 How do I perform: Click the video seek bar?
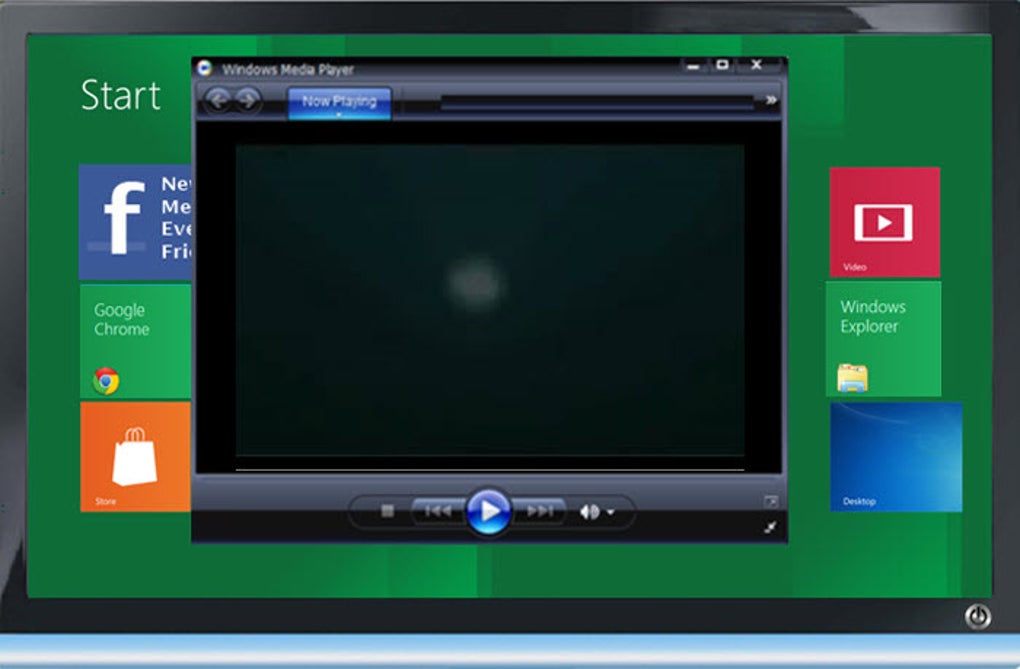coord(490,469)
